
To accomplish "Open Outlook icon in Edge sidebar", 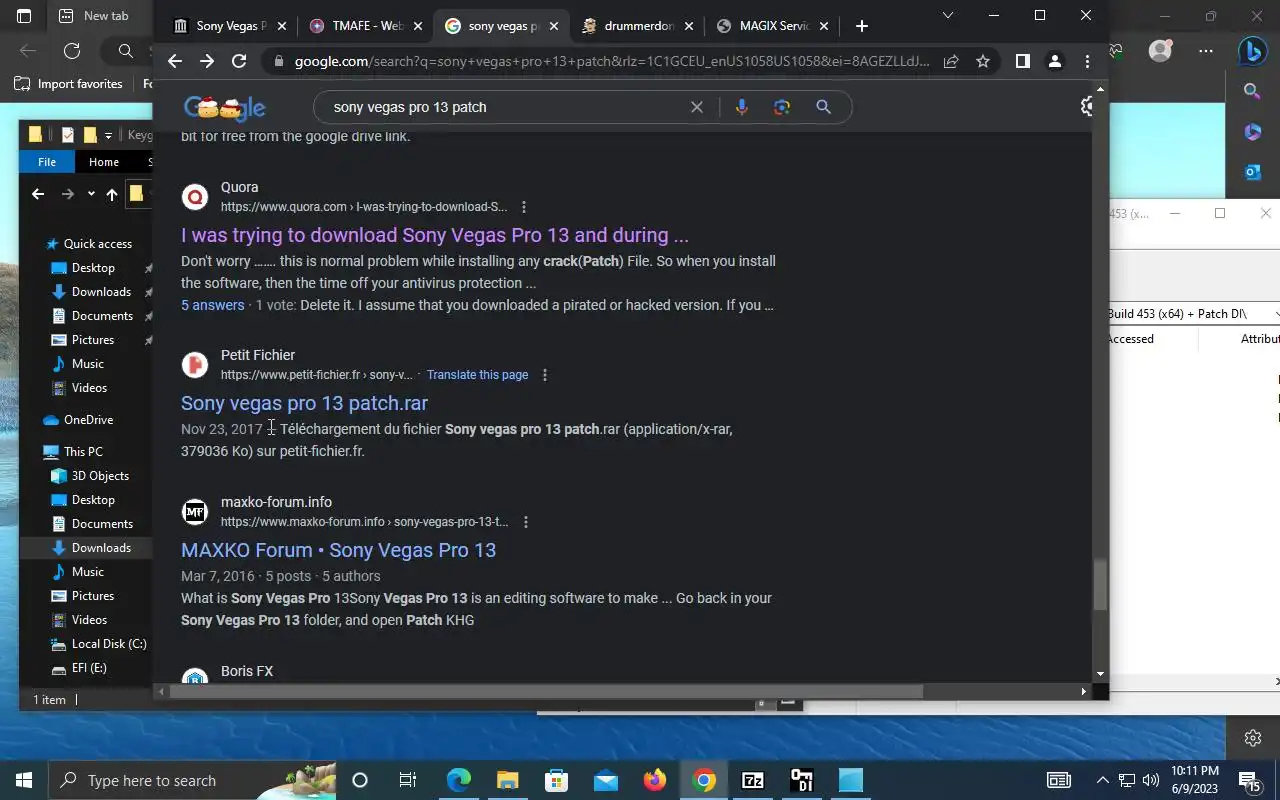I will coord(1252,172).
